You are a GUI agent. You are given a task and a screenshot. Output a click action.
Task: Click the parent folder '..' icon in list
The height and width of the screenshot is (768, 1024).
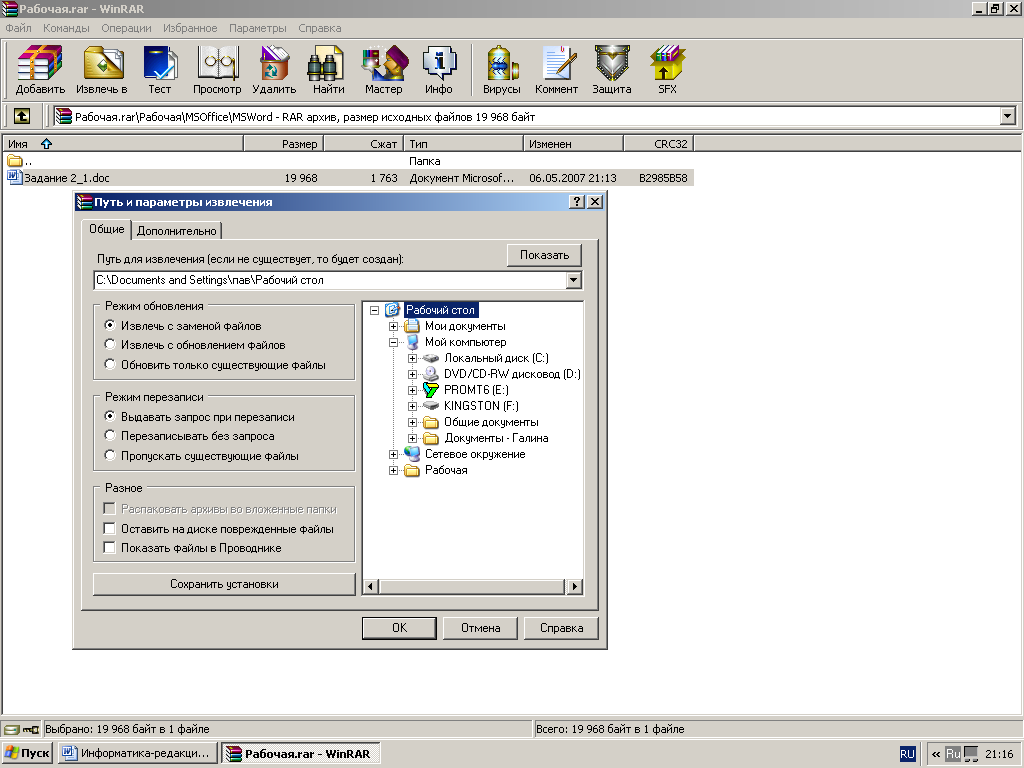[14, 161]
